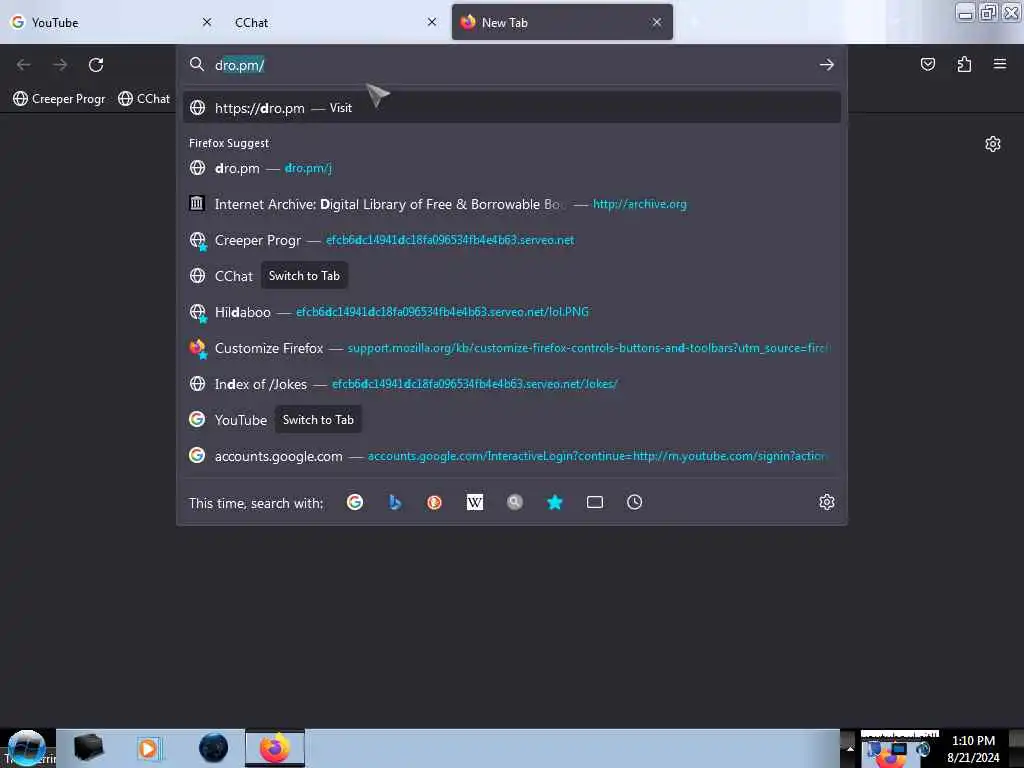This screenshot has height=768, width=1024.
Task: Show hidden tray icons arrow
Action: [849, 748]
